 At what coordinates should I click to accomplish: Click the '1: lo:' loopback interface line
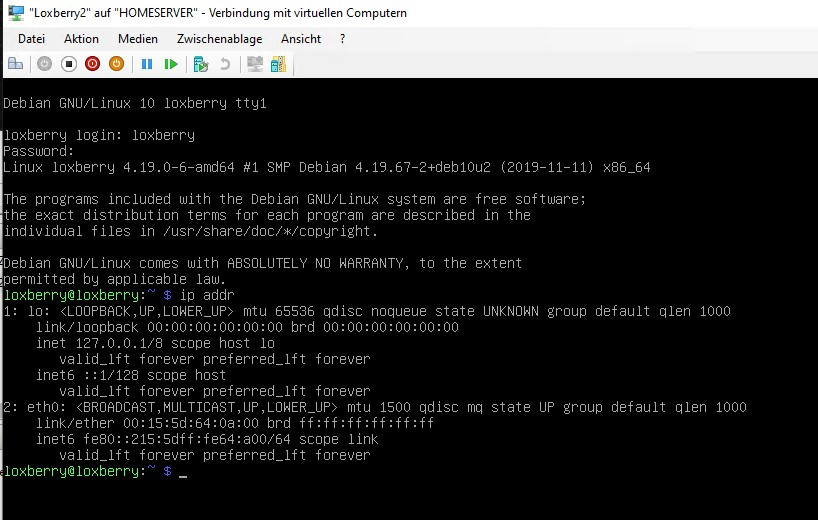(x=367, y=311)
